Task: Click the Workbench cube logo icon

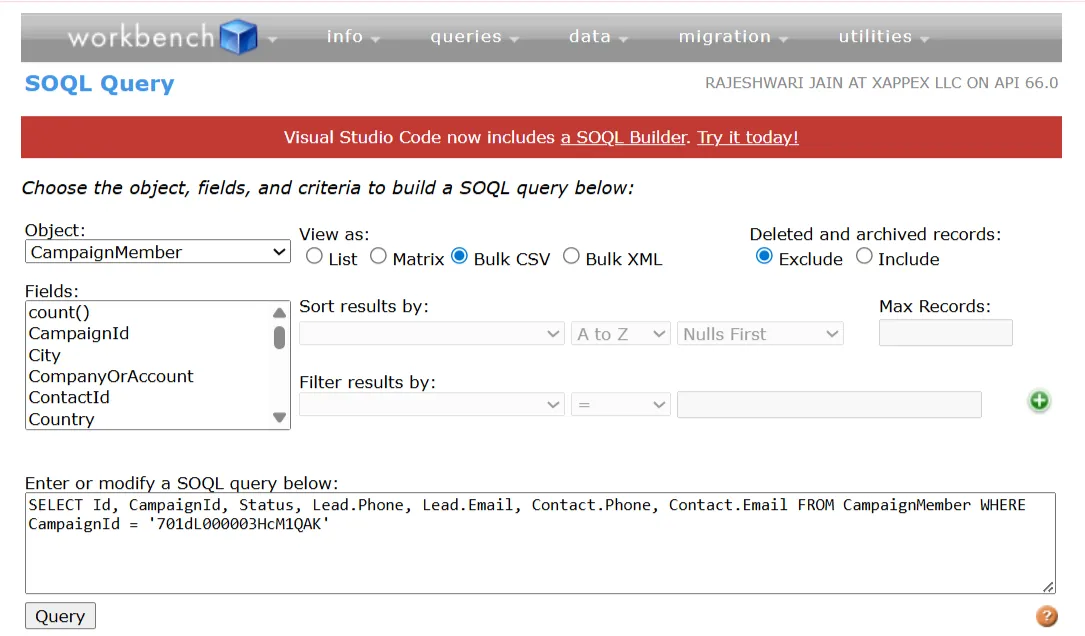Action: pos(239,37)
